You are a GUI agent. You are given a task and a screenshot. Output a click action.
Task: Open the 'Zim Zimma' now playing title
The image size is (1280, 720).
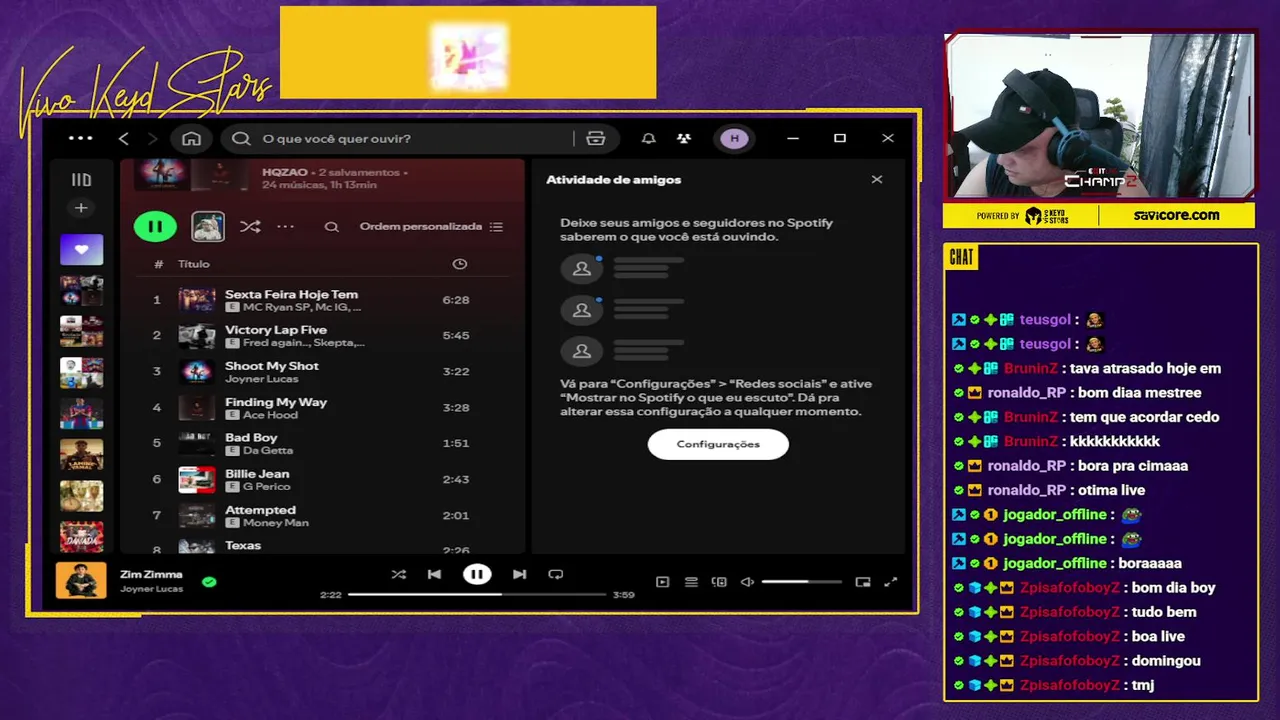(151, 574)
